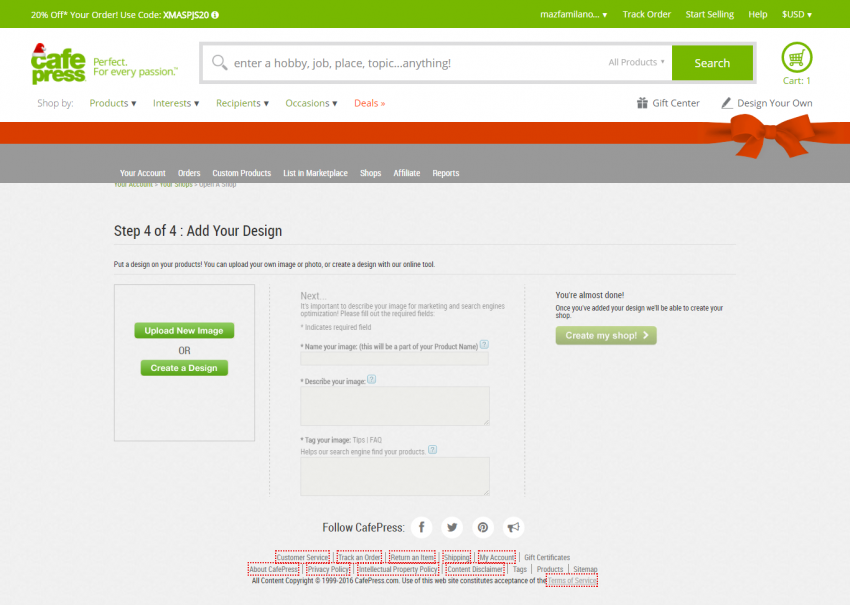
Task: Click the Twitter follow icon
Action: 453,527
